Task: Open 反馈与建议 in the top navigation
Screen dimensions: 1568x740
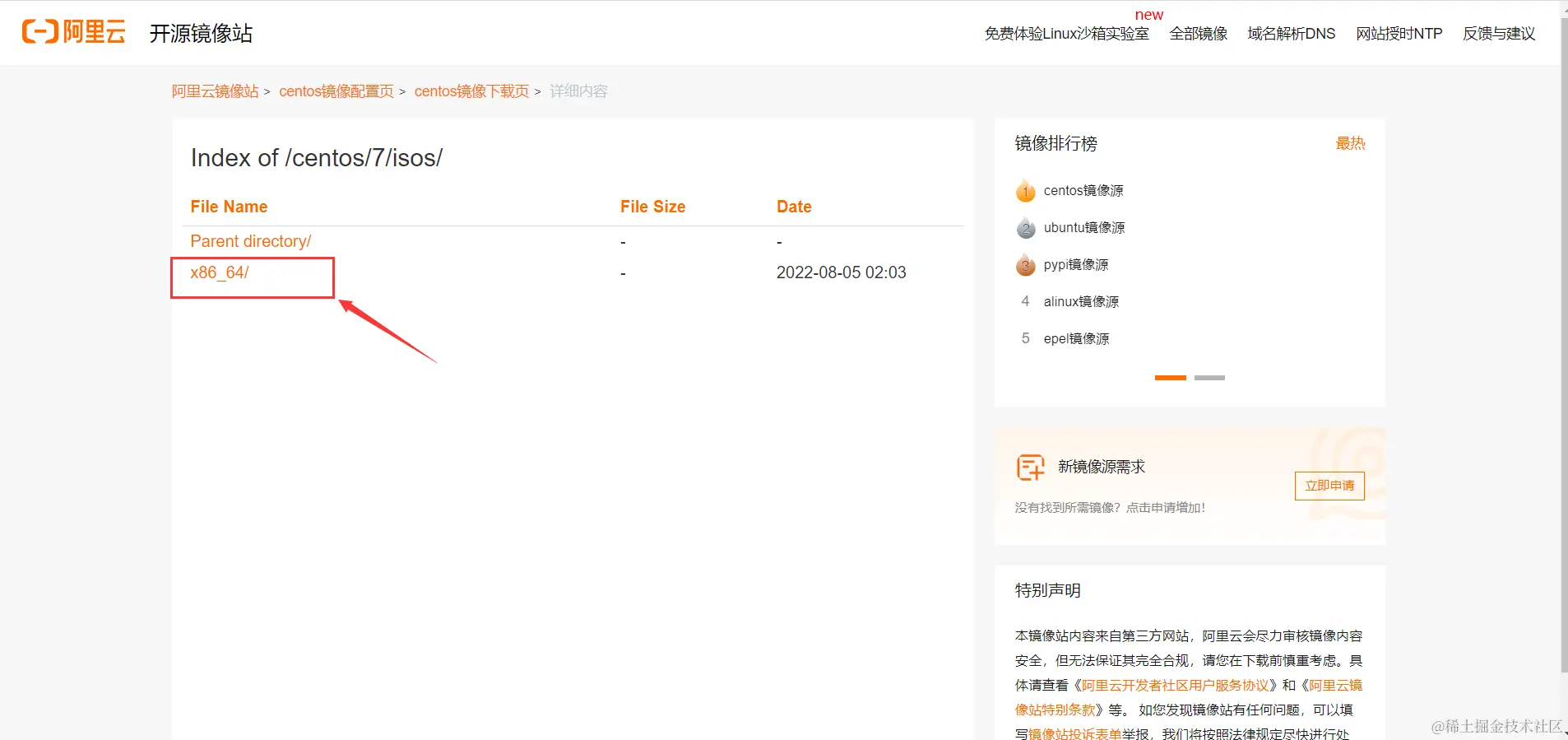Action: [1498, 34]
